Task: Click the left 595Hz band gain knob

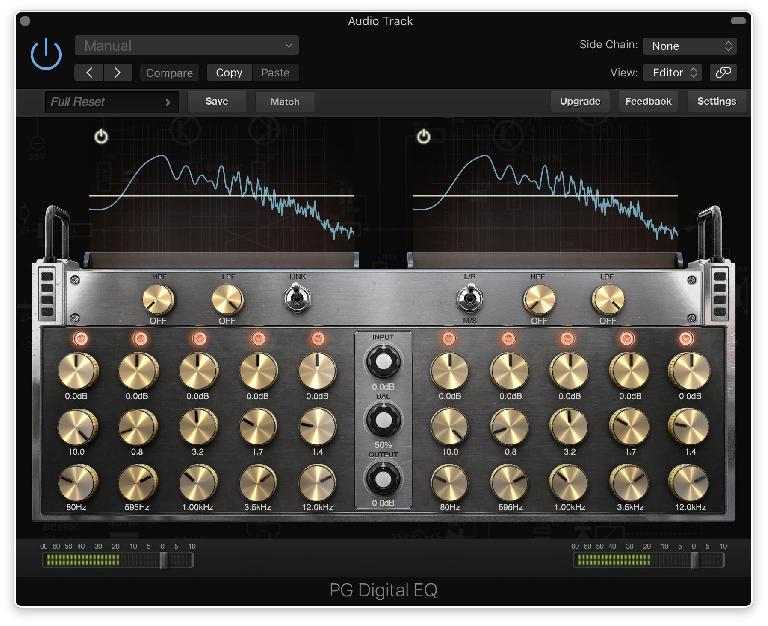Action: tap(139, 371)
